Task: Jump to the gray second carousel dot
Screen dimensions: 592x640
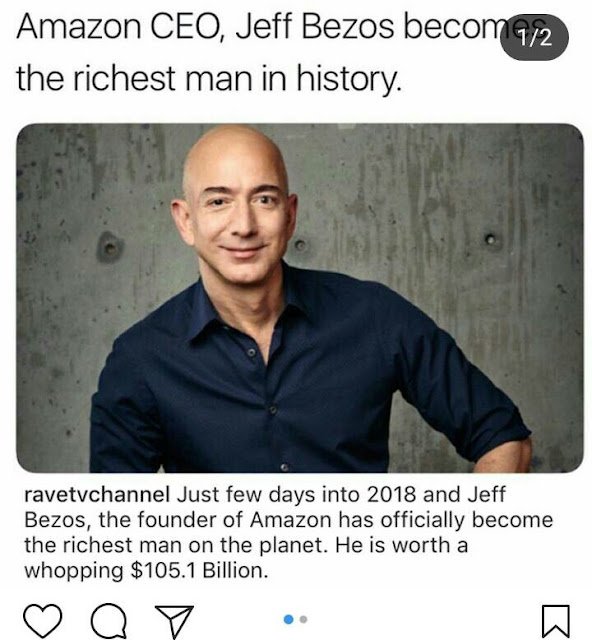Action: point(303,619)
